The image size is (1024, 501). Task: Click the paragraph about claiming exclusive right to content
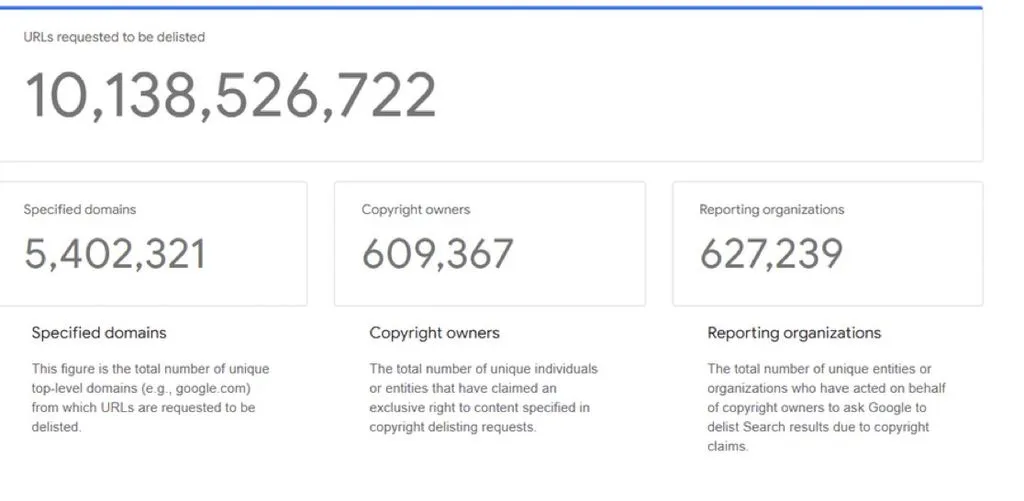tap(483, 398)
